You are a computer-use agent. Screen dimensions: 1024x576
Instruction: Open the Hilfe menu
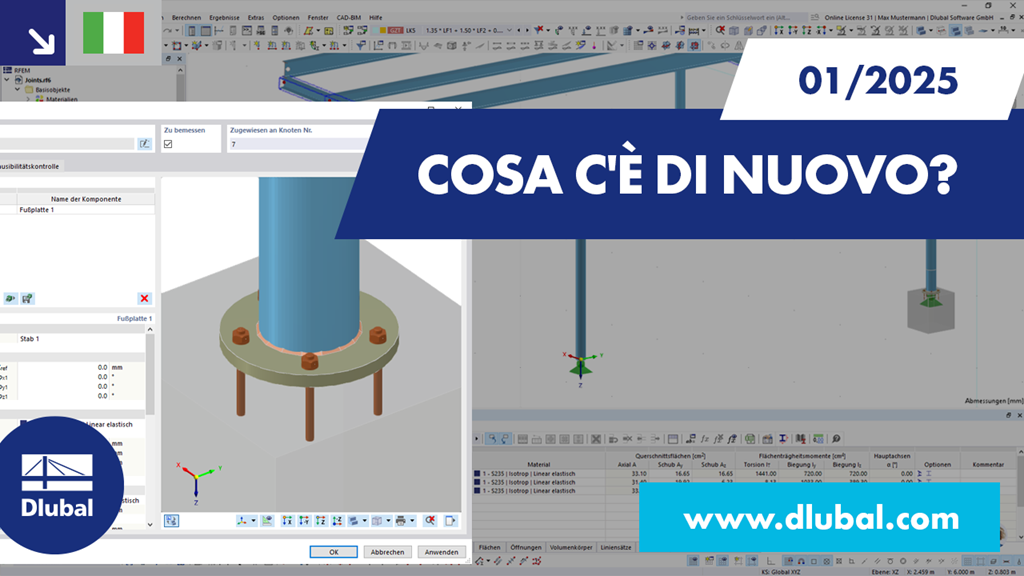(376, 18)
